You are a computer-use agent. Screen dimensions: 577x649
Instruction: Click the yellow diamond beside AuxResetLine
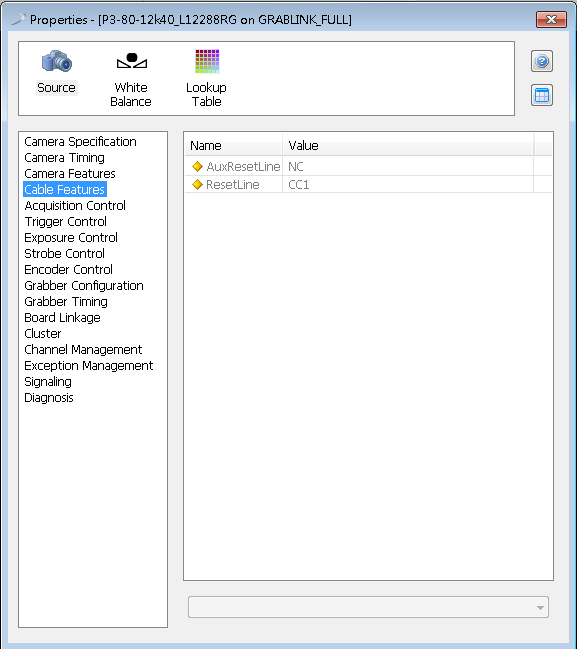point(197,166)
